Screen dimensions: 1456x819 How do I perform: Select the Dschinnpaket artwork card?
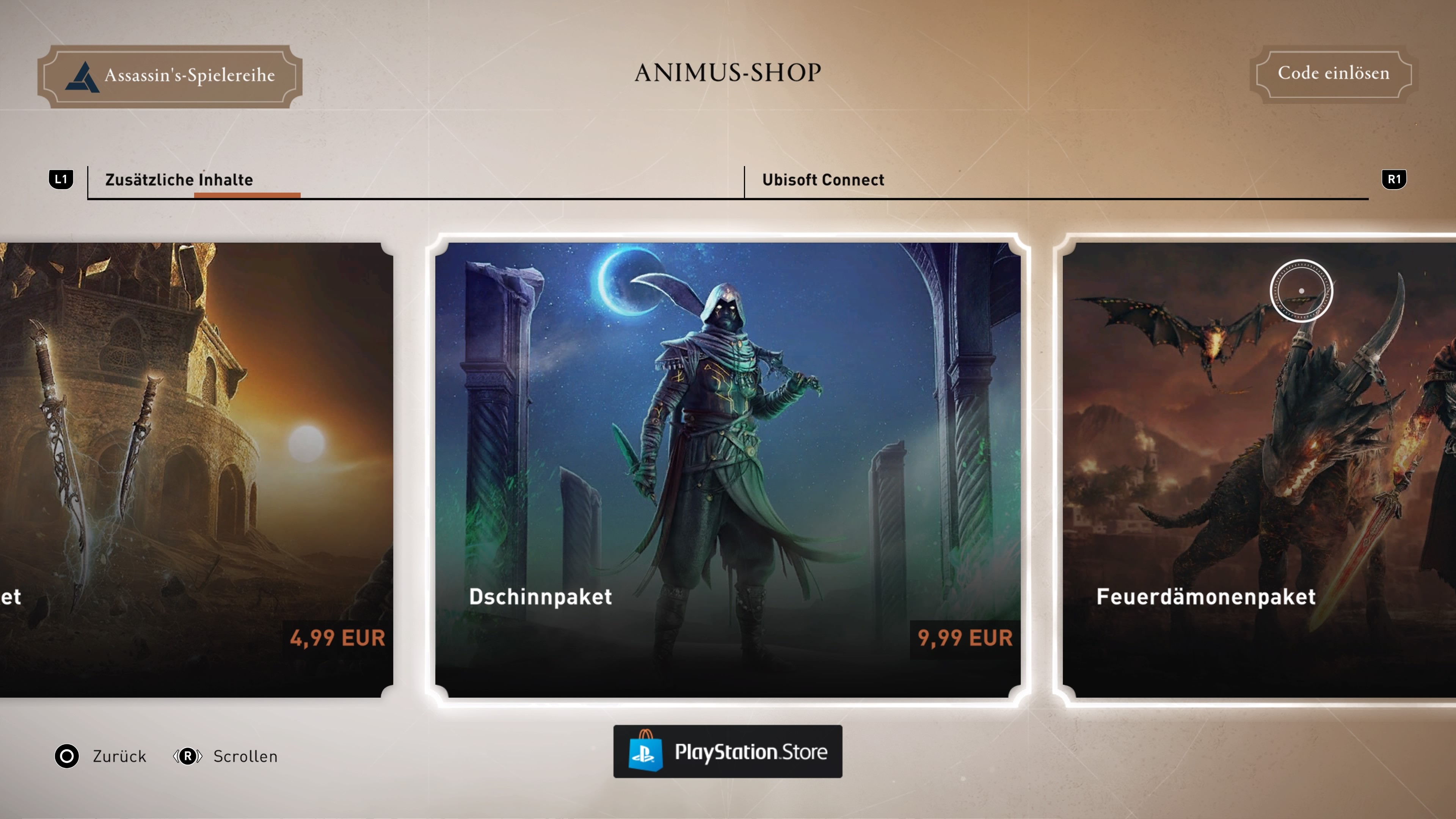point(728,470)
